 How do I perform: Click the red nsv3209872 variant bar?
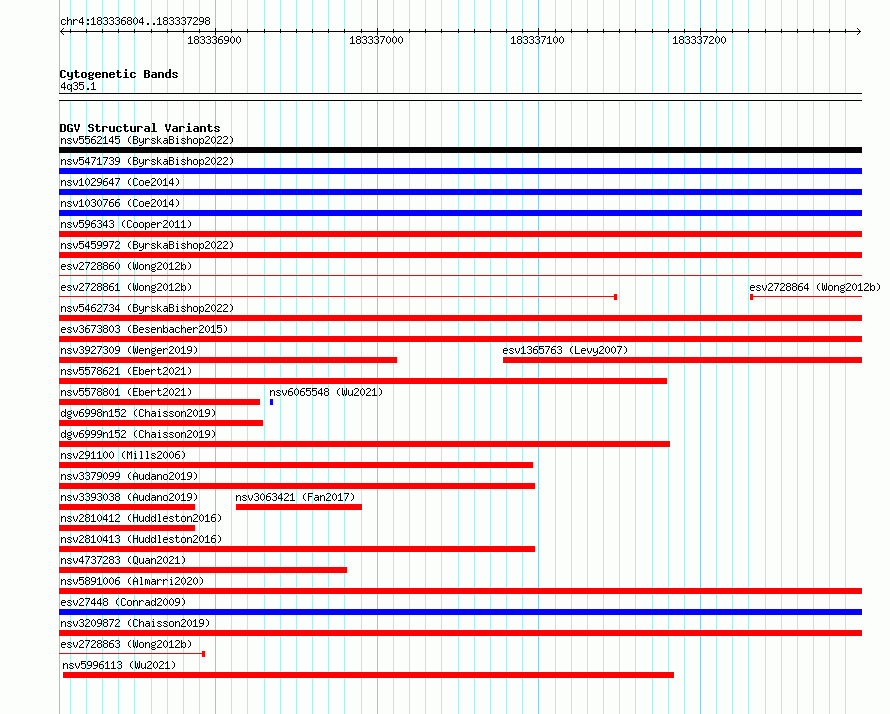[x=460, y=633]
